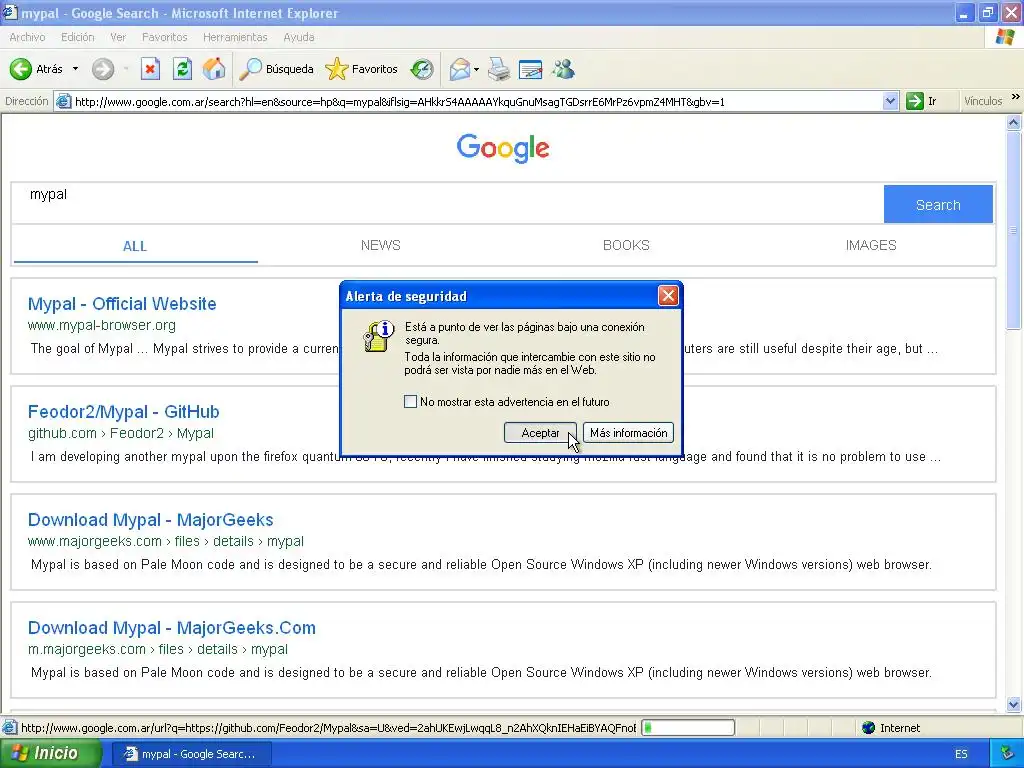This screenshot has width=1024, height=768.
Task: Click Aceptar in security alert
Action: (540, 432)
